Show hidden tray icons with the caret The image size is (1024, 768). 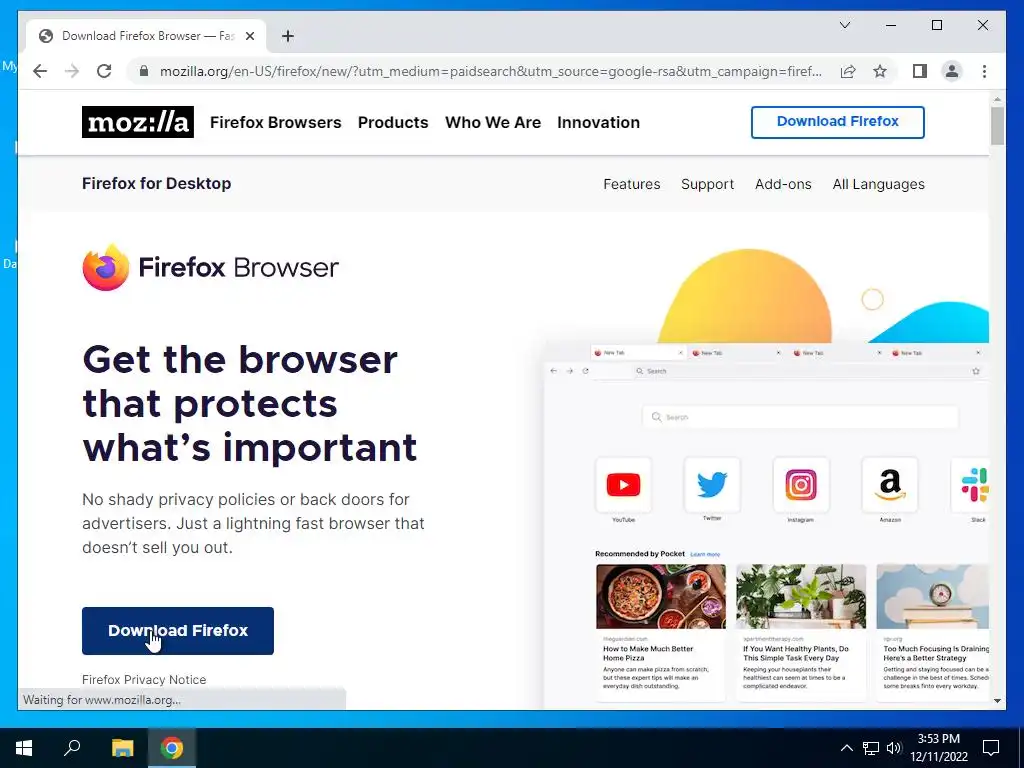click(846, 748)
